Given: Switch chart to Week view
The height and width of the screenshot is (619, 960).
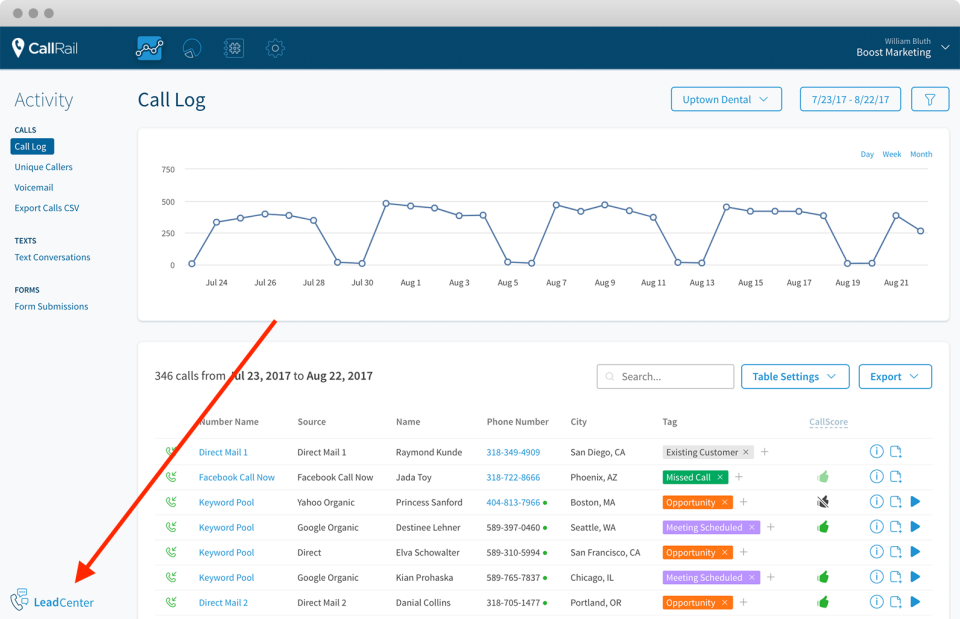Looking at the screenshot, I should [x=891, y=154].
